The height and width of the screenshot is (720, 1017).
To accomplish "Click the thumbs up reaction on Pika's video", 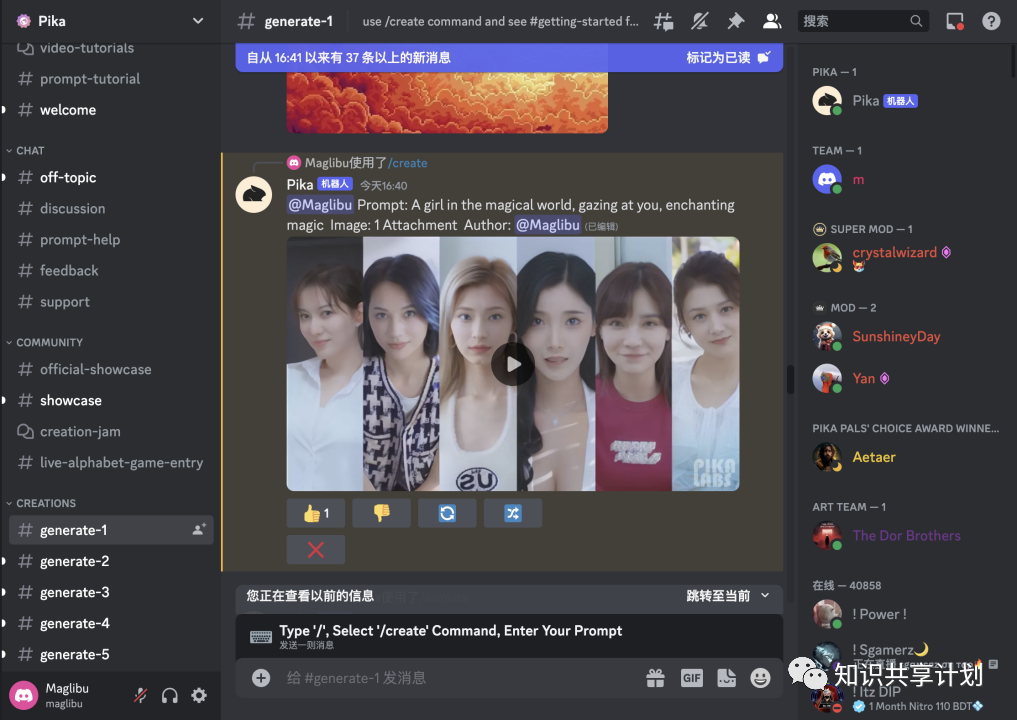I will [x=315, y=512].
